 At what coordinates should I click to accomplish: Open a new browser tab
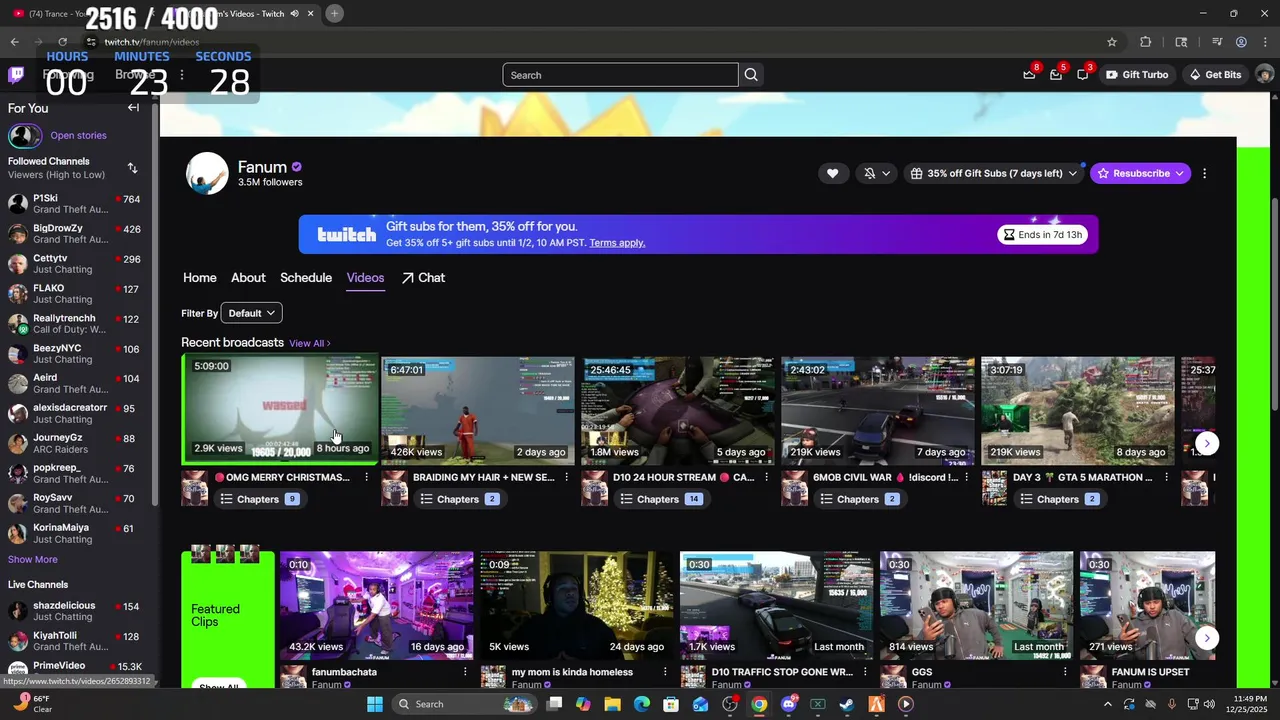coord(334,13)
